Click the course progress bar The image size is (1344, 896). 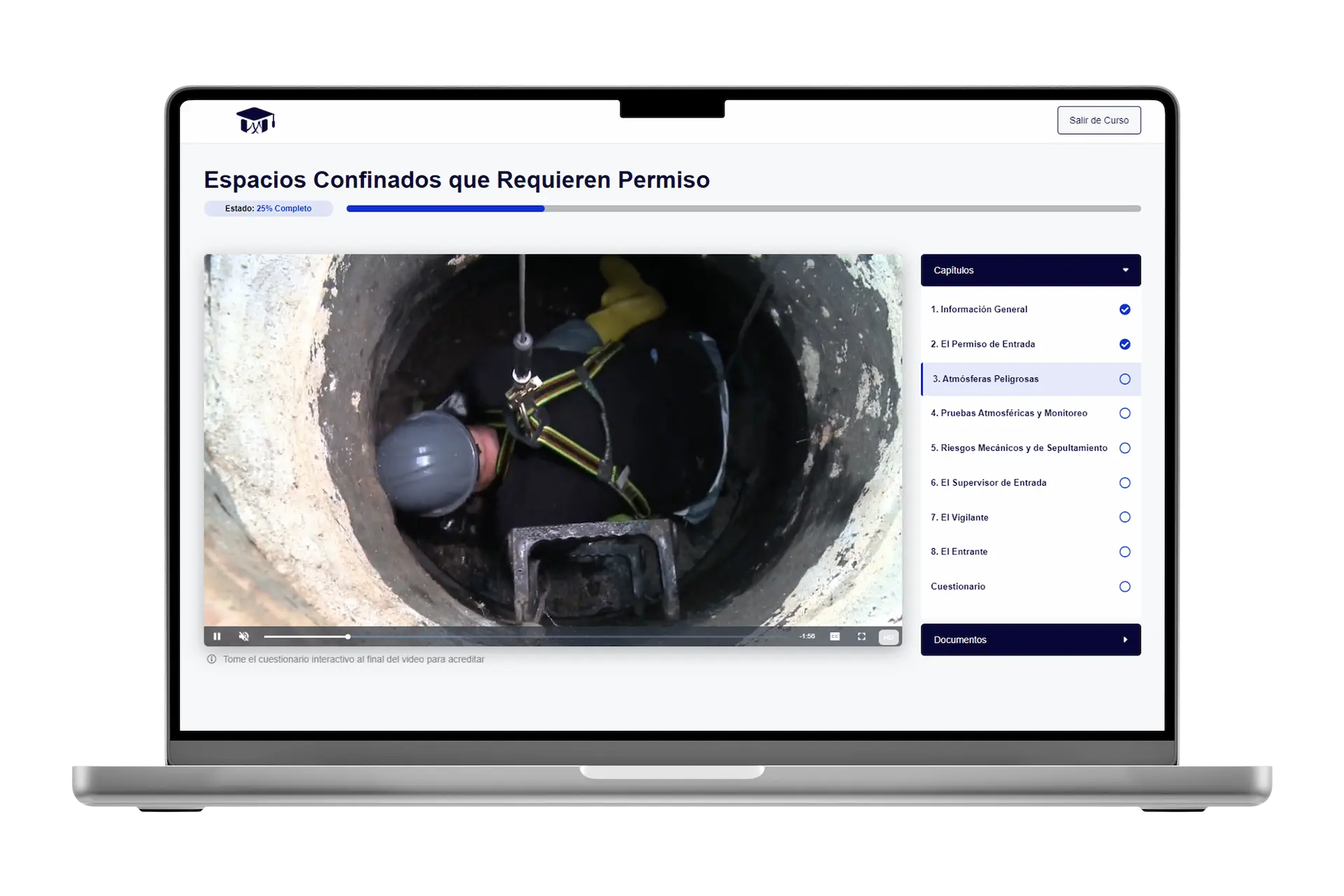click(x=743, y=209)
